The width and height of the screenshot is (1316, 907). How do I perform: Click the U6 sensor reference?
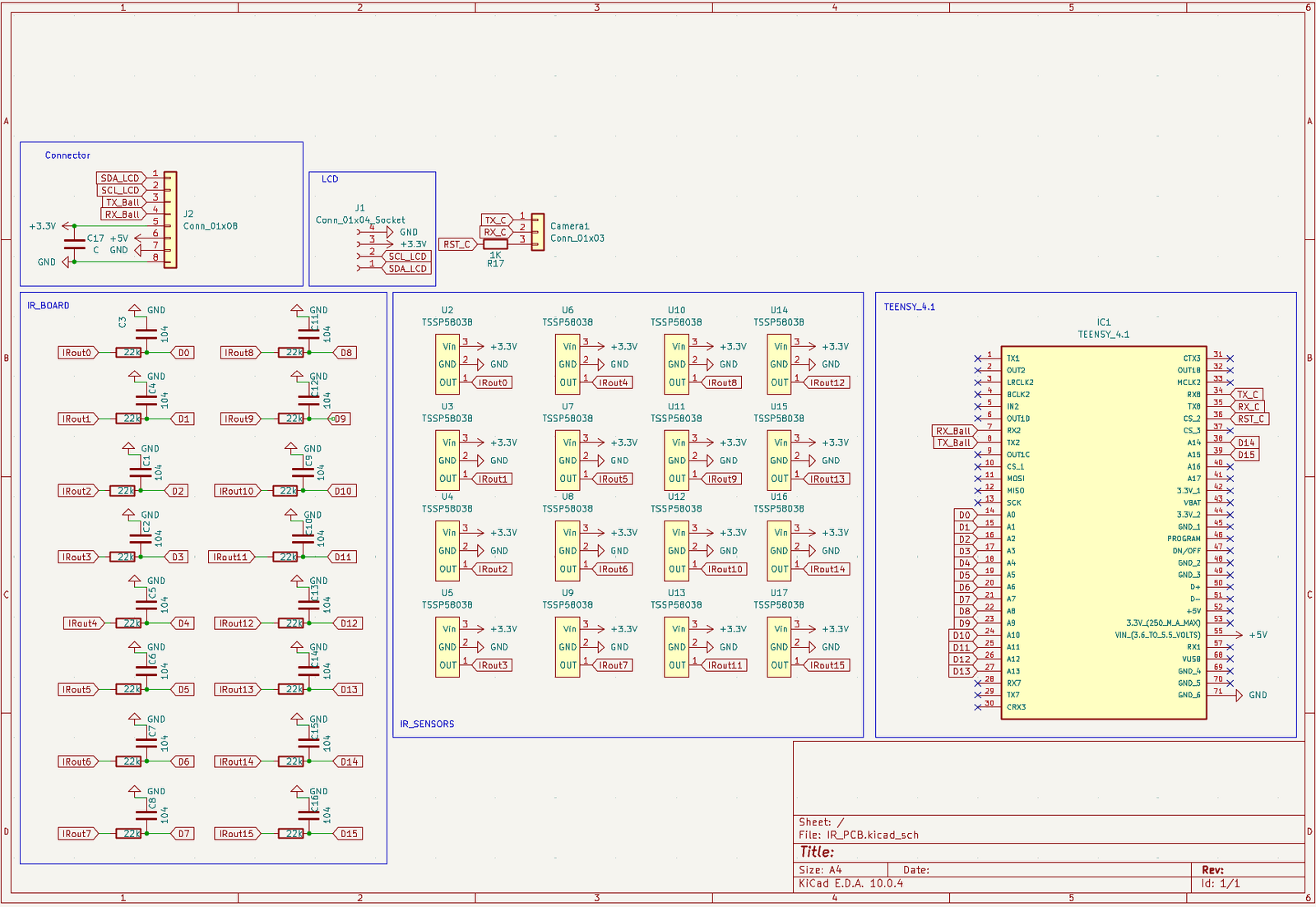[x=568, y=311]
